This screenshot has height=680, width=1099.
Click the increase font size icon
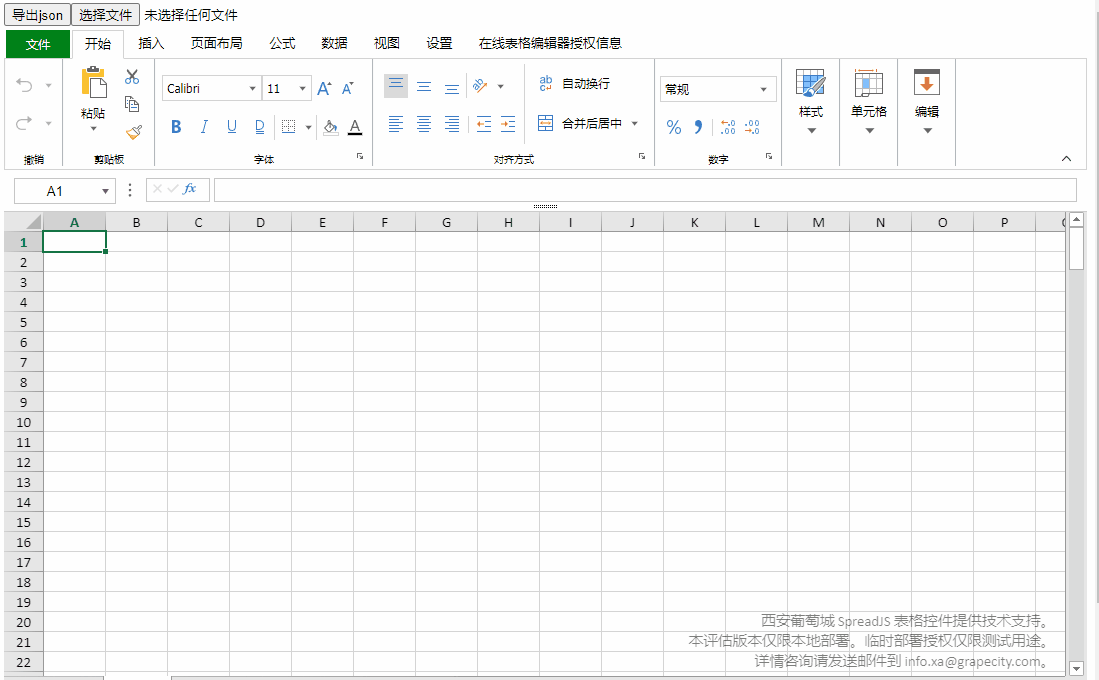coord(323,88)
